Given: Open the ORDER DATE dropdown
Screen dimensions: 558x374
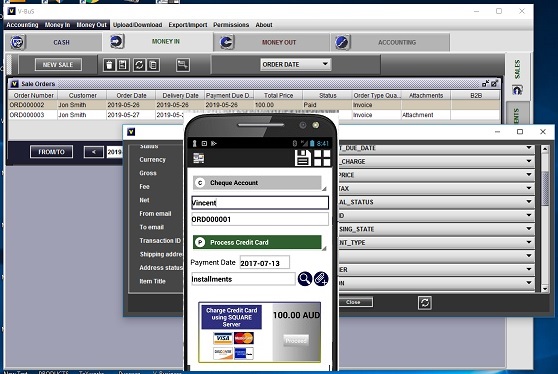Looking at the screenshot, I should pyautogui.click(x=295, y=64).
